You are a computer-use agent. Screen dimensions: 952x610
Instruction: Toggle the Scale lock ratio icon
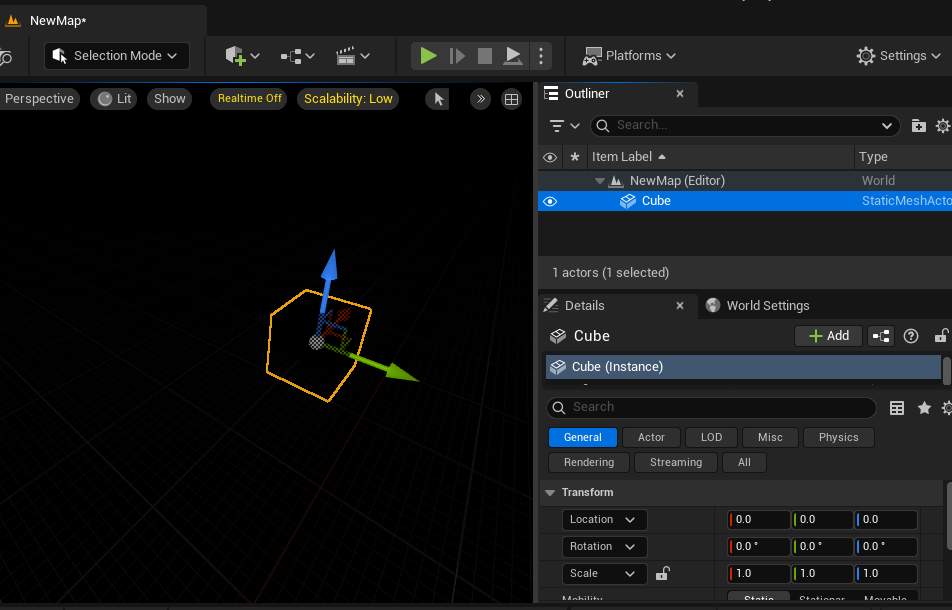point(662,574)
